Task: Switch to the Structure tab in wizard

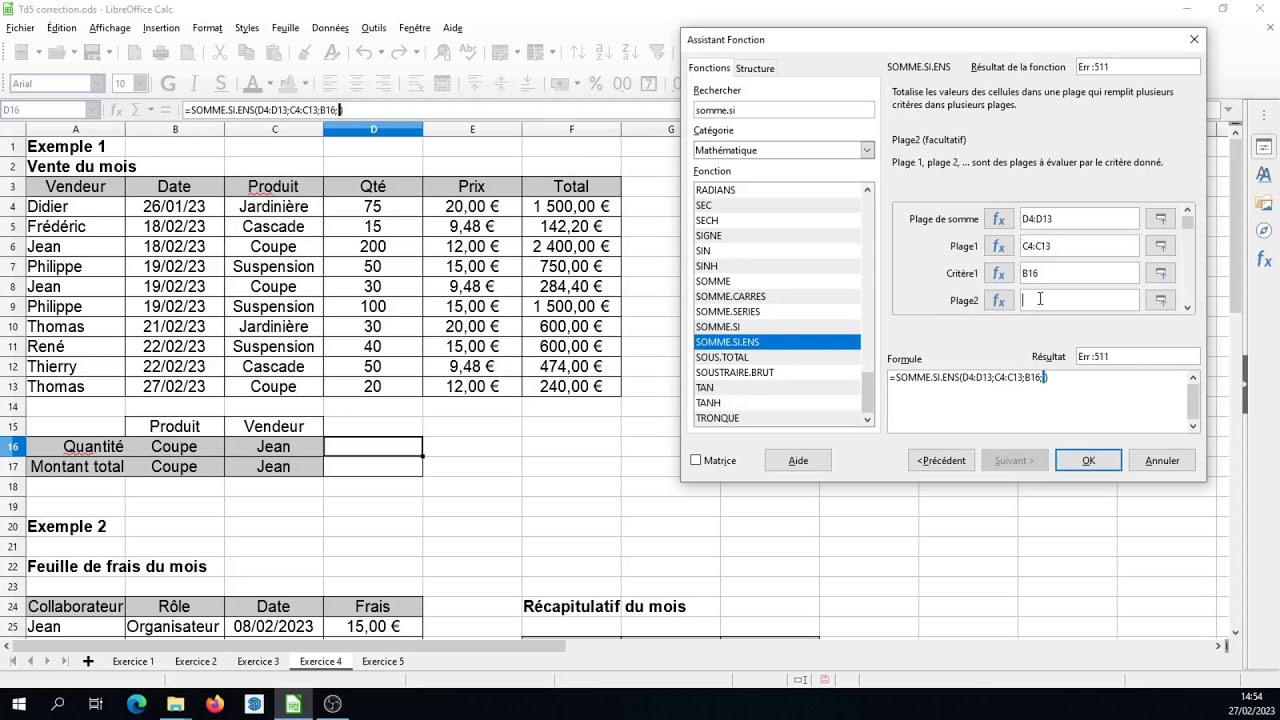Action: pyautogui.click(x=755, y=68)
